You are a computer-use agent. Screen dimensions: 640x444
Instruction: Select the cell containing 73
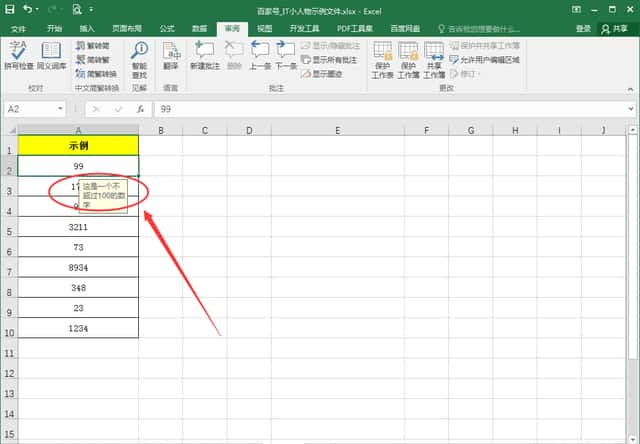point(78,247)
